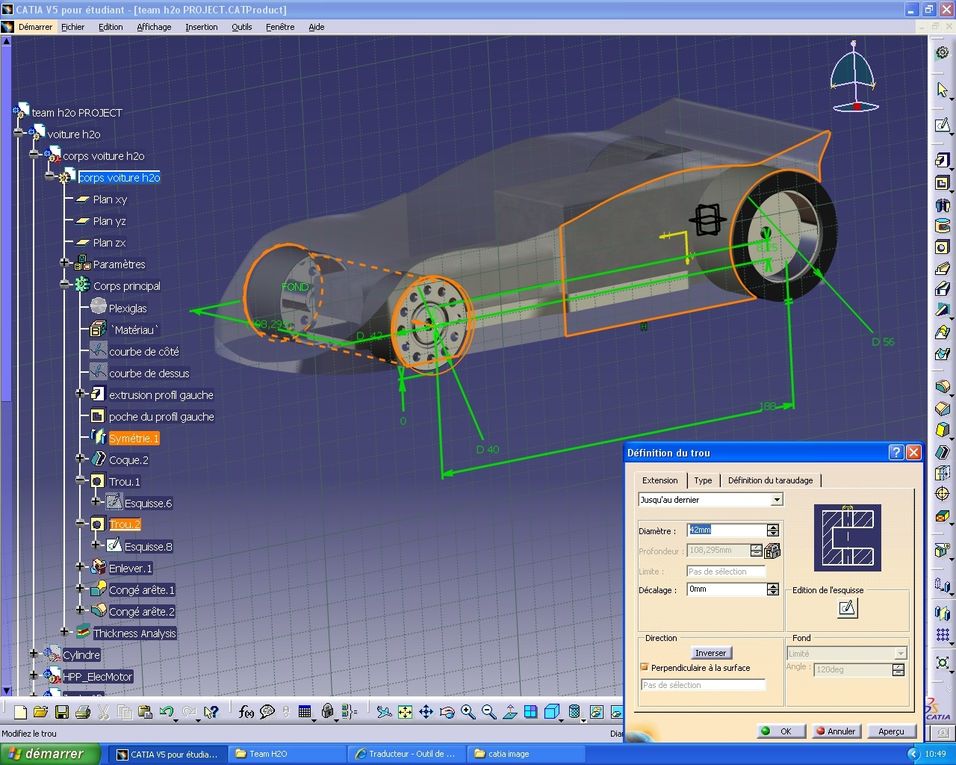Click the Décalage value field
This screenshot has height=765, width=956.
pos(726,589)
